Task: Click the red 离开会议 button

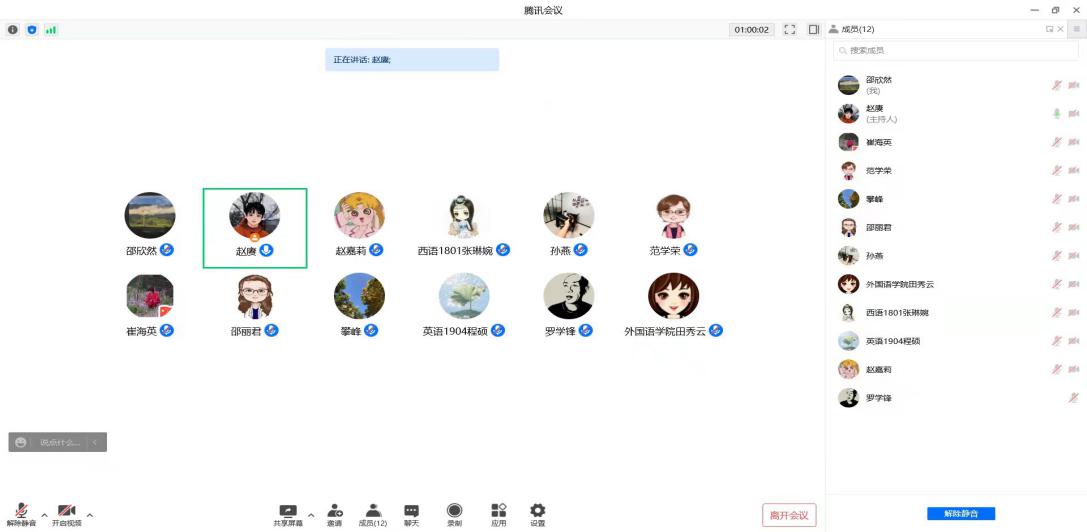Action: [789, 515]
